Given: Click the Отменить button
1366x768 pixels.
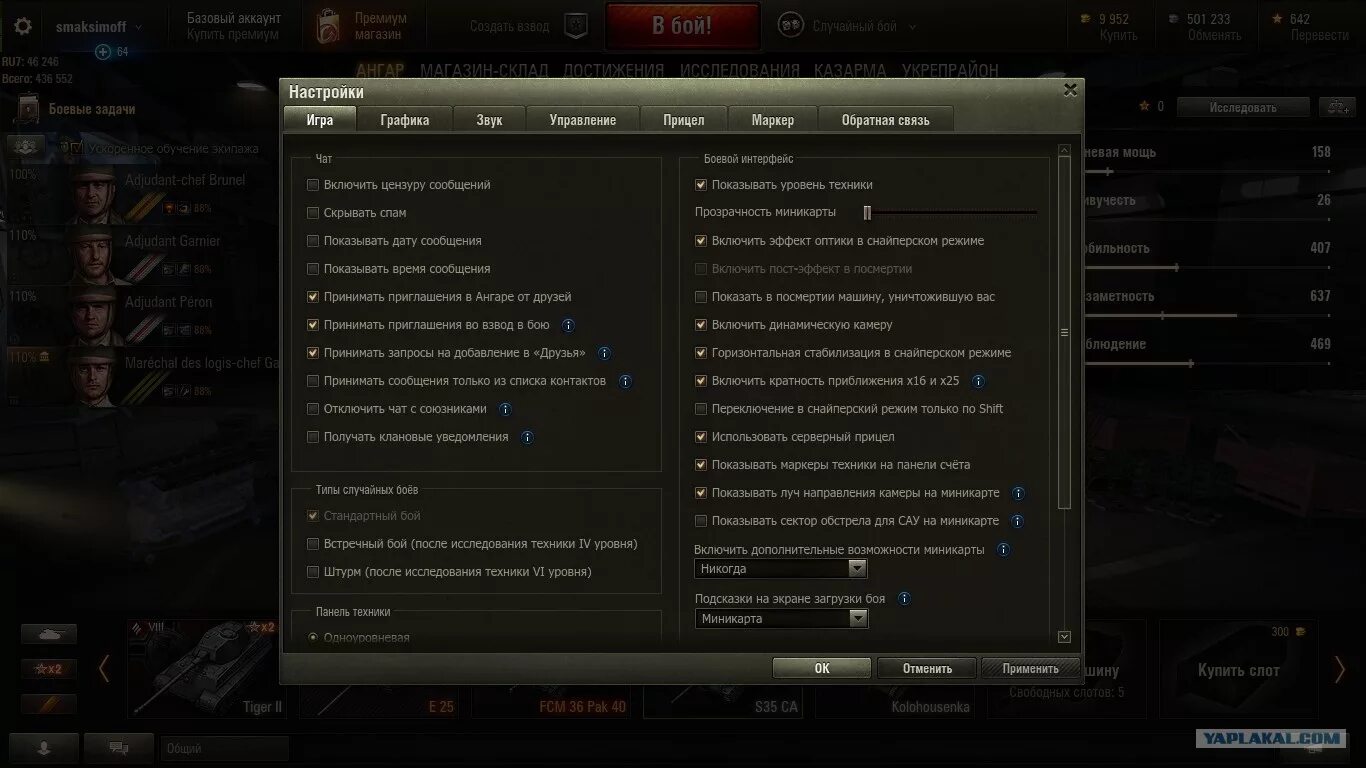Looking at the screenshot, I should pos(927,668).
